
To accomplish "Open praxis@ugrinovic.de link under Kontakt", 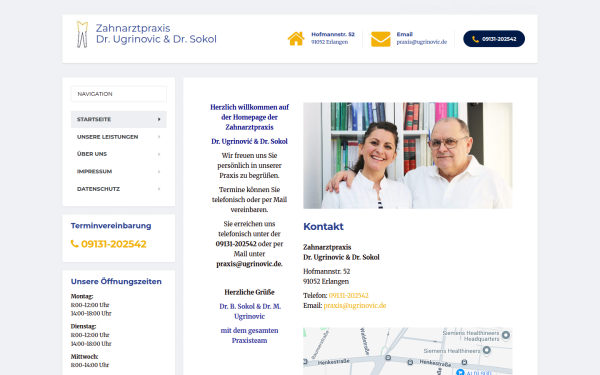I will pyautogui.click(x=355, y=305).
